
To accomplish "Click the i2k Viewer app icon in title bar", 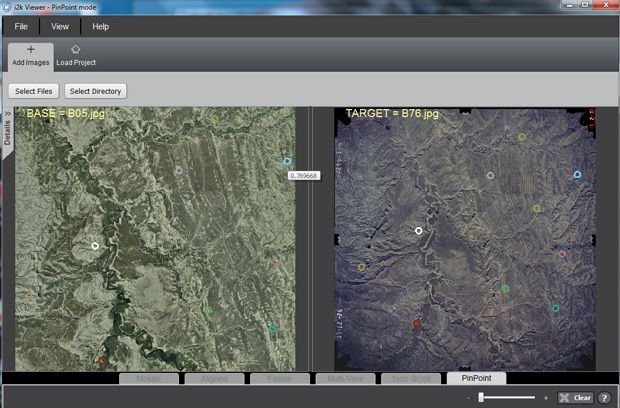I will coord(7,7).
